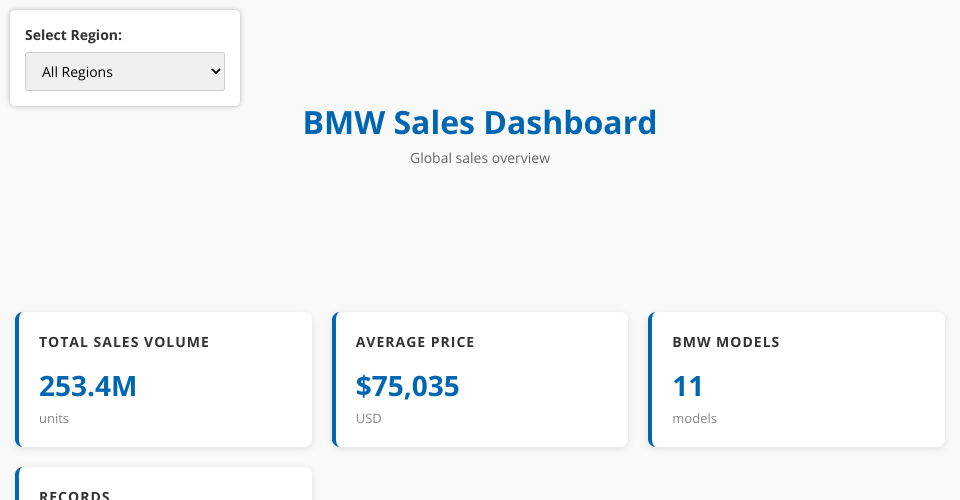Image resolution: width=960 pixels, height=500 pixels.
Task: Click blue accent bar on BMW Models card
Action: 650,379
